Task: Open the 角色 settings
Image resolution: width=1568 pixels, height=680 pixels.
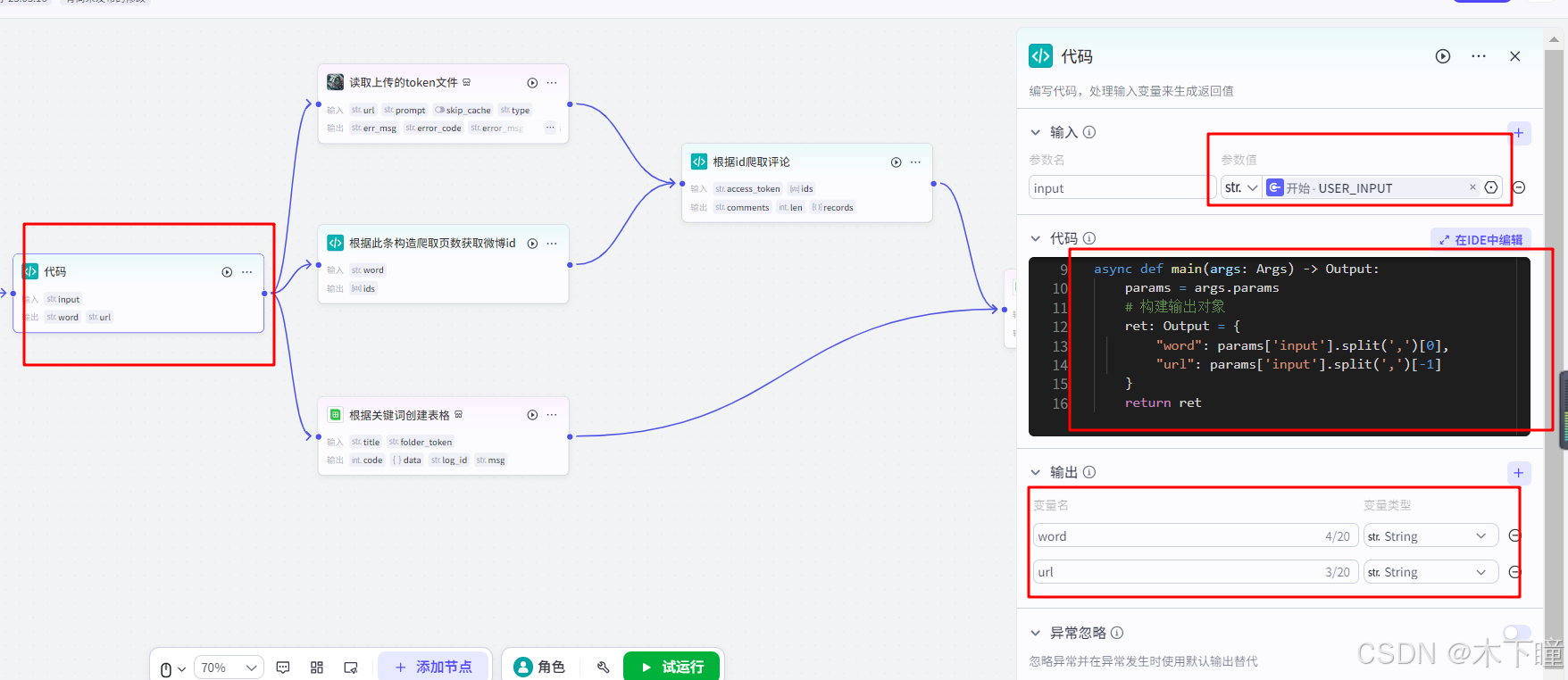Action: click(539, 667)
